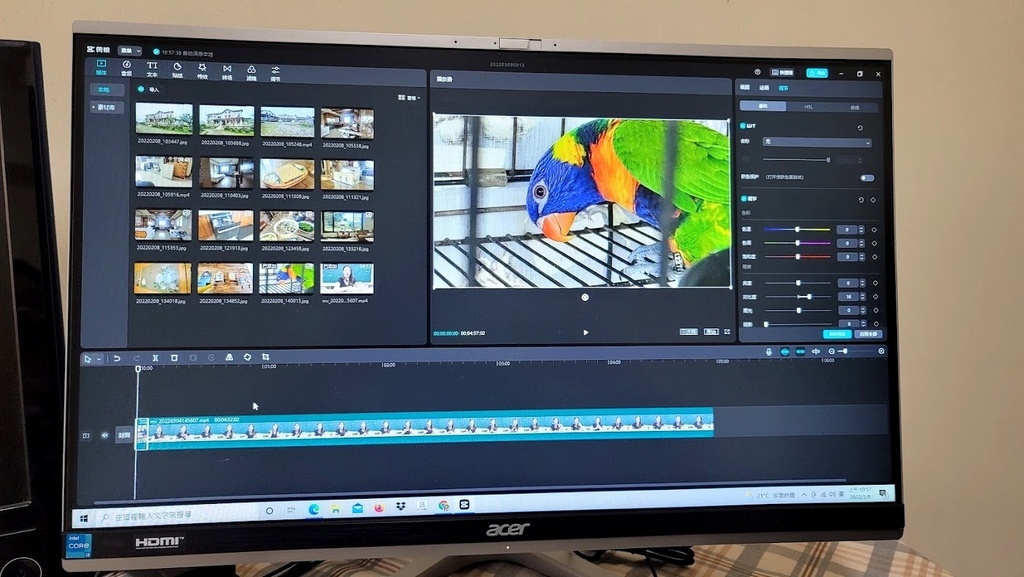Mute the video track speaker icon
The width and height of the screenshot is (1024, 577).
click(x=104, y=435)
